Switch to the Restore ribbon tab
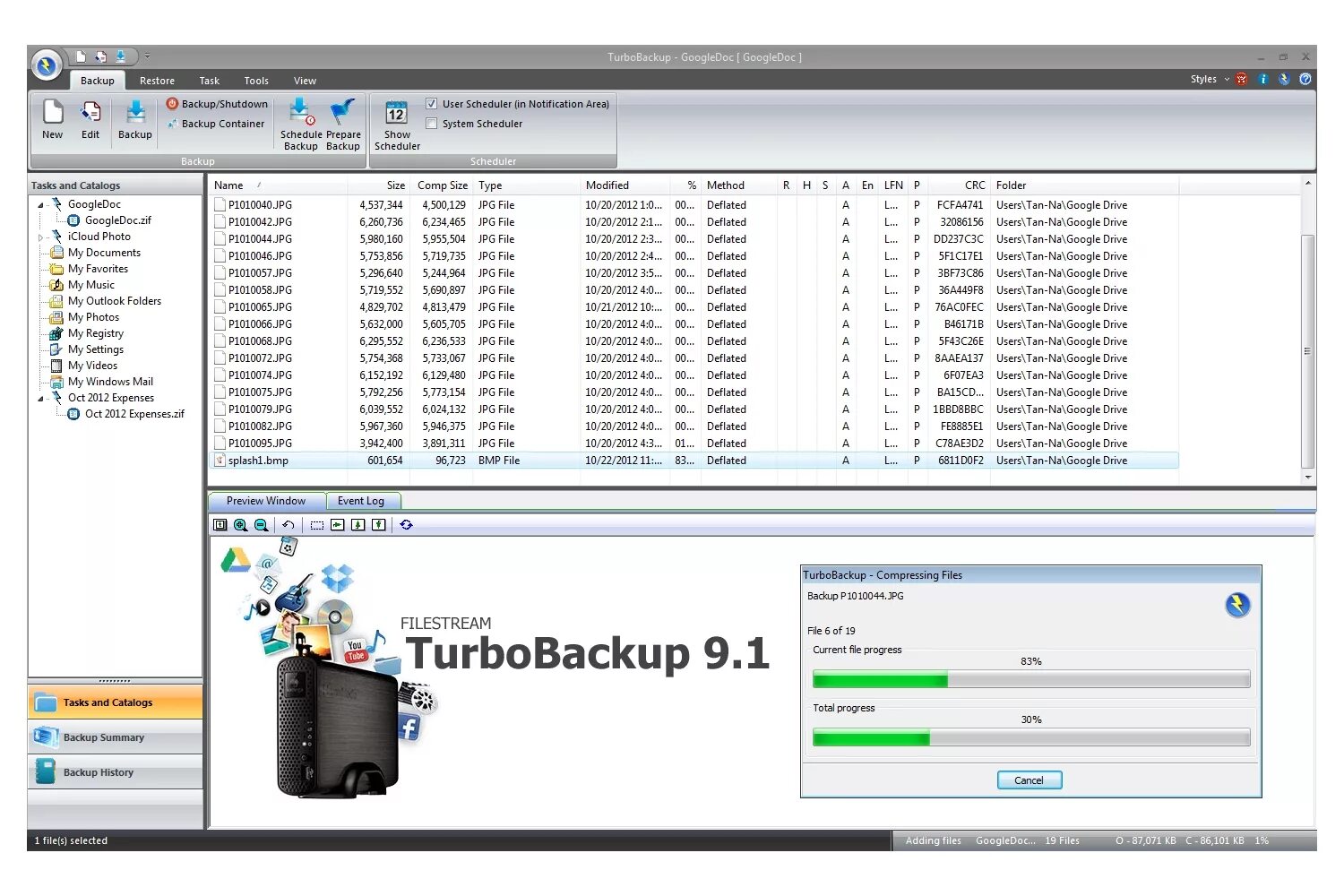The image size is (1344, 896). (x=157, y=81)
